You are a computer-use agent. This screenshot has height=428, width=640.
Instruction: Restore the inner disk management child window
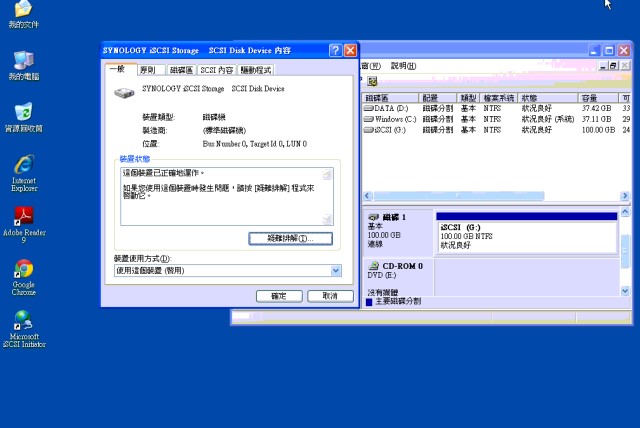coord(613,65)
